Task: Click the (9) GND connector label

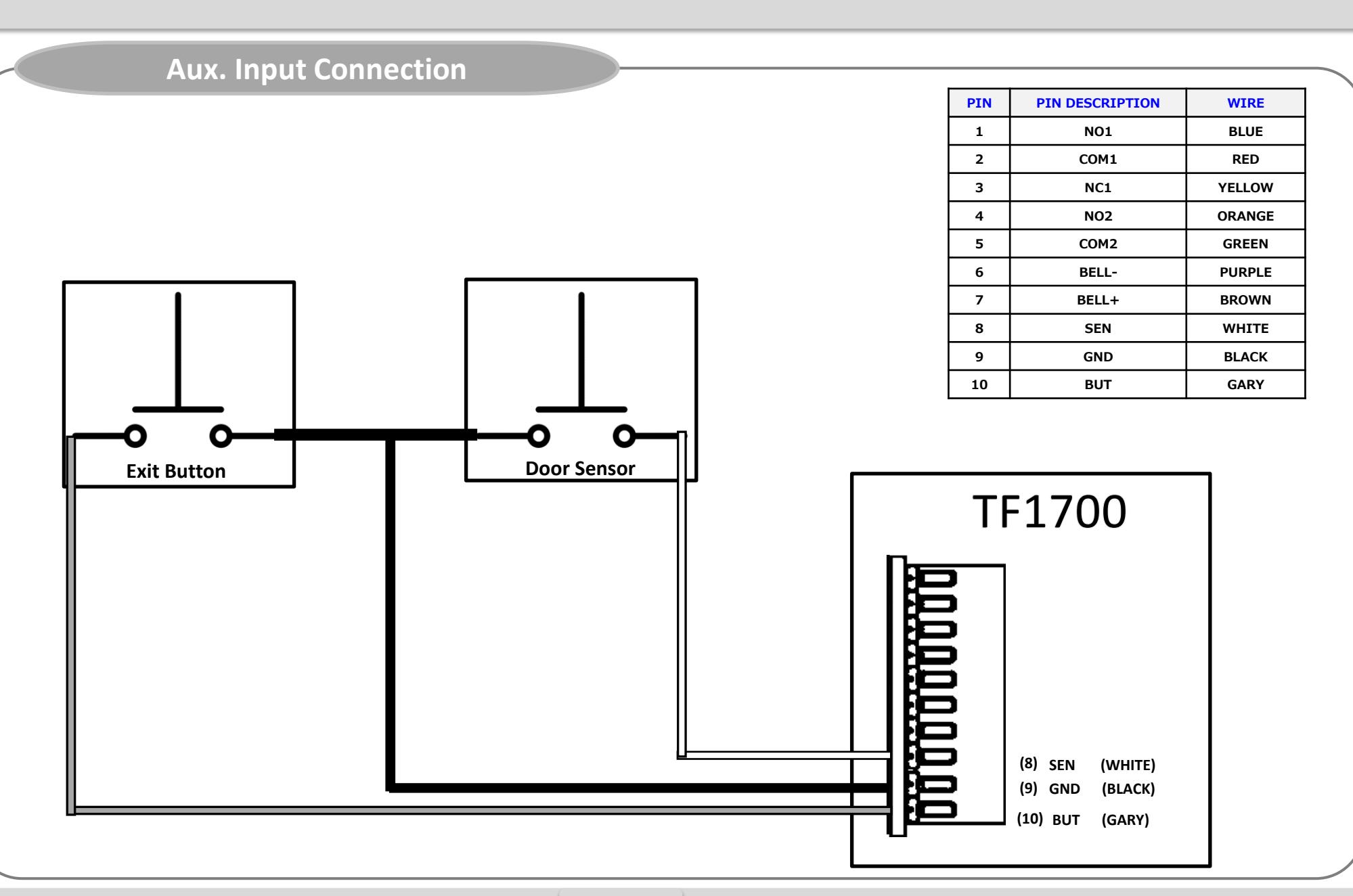Action: click(1050, 788)
